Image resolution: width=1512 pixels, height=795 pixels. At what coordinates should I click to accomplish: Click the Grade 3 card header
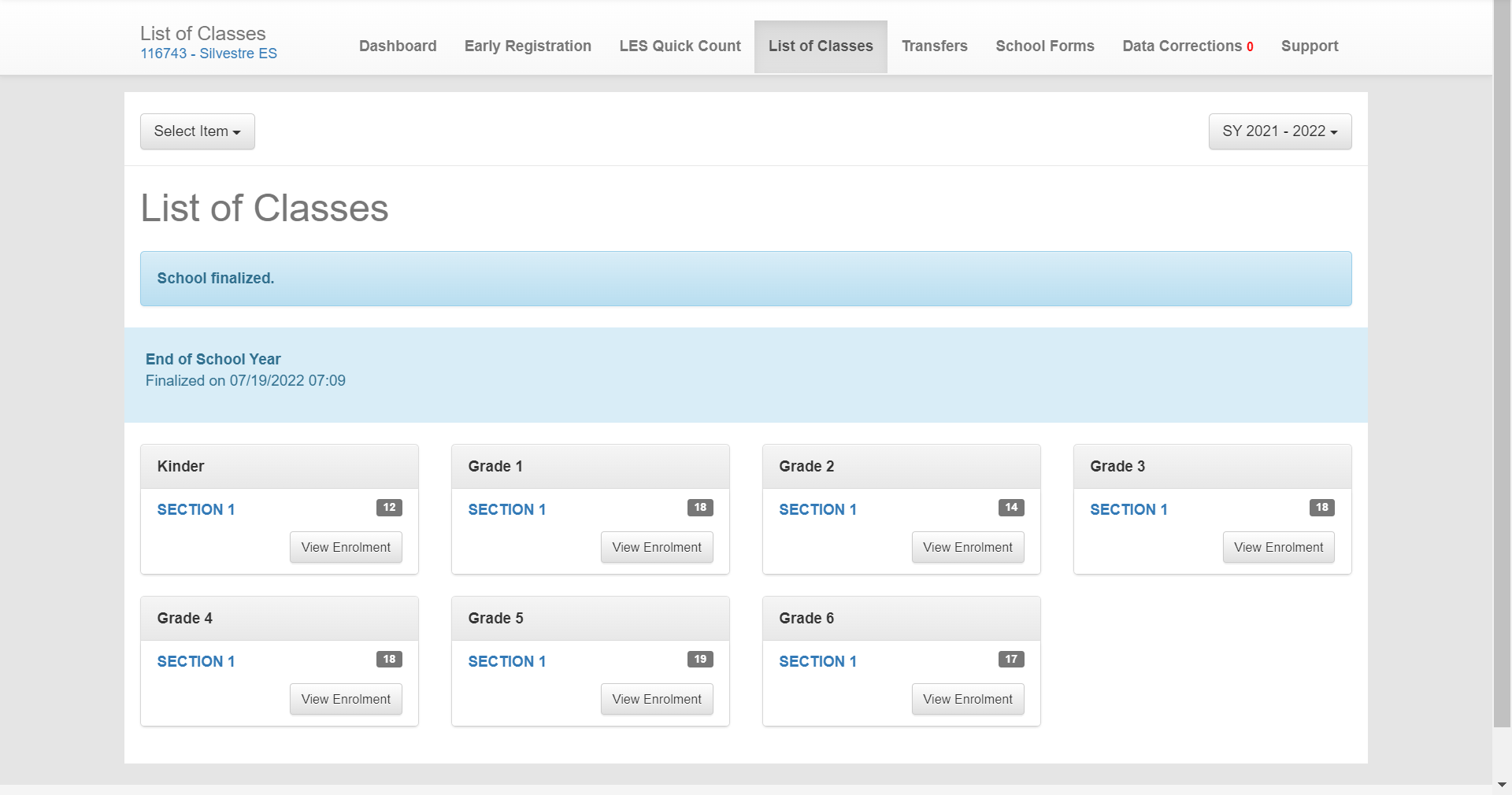pyautogui.click(x=1213, y=467)
